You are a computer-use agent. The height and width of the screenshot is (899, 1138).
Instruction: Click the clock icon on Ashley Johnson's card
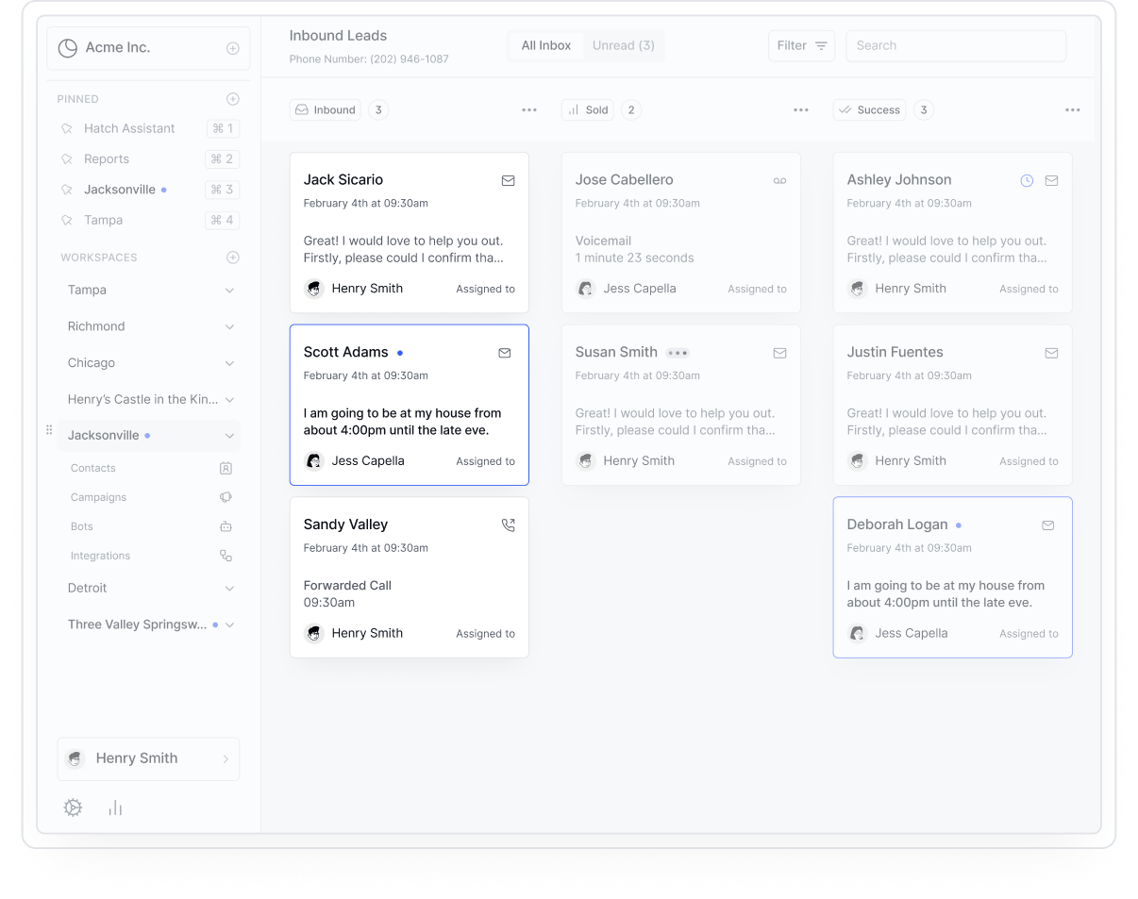coord(1026,180)
